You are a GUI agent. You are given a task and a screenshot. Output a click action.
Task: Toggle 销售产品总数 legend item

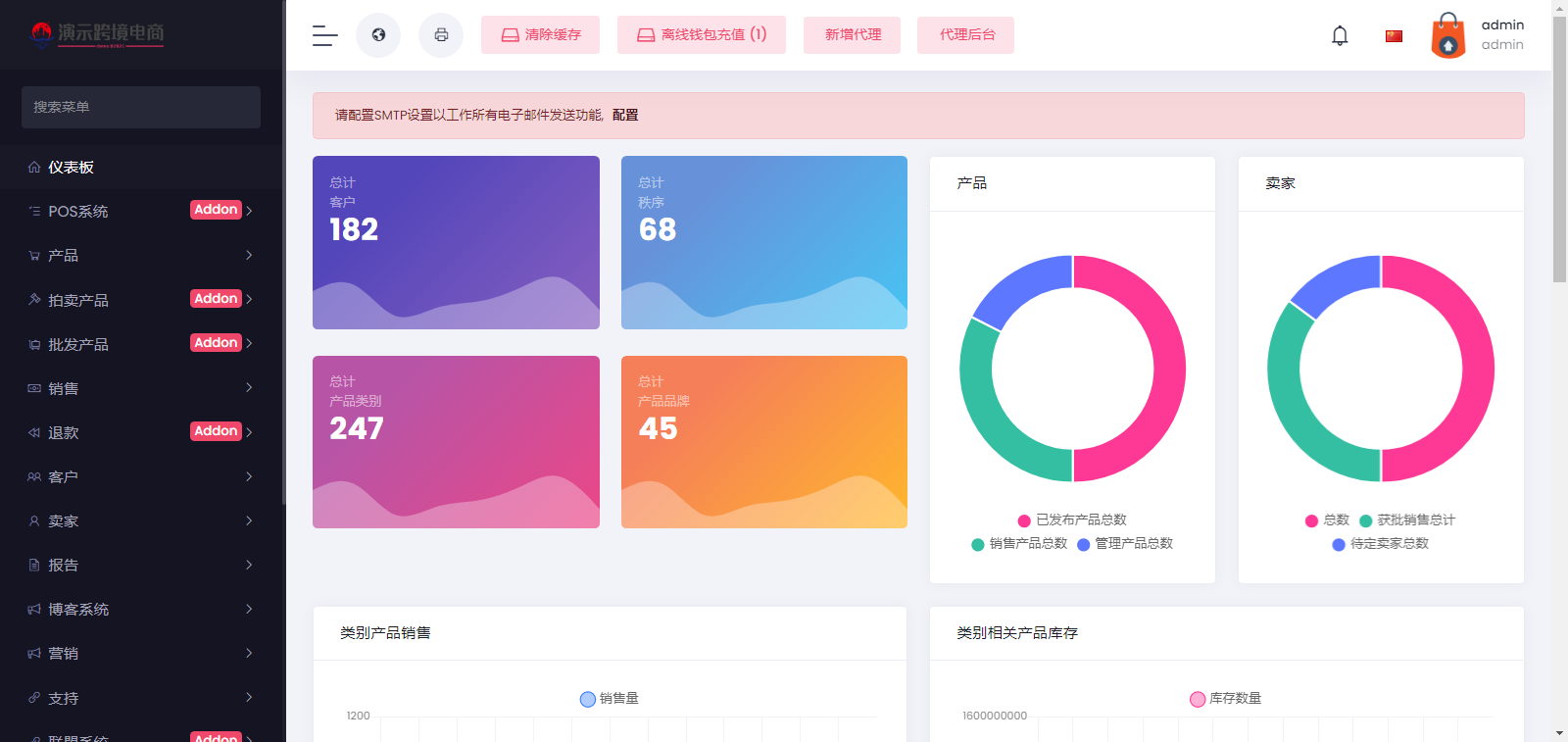[x=1019, y=544]
